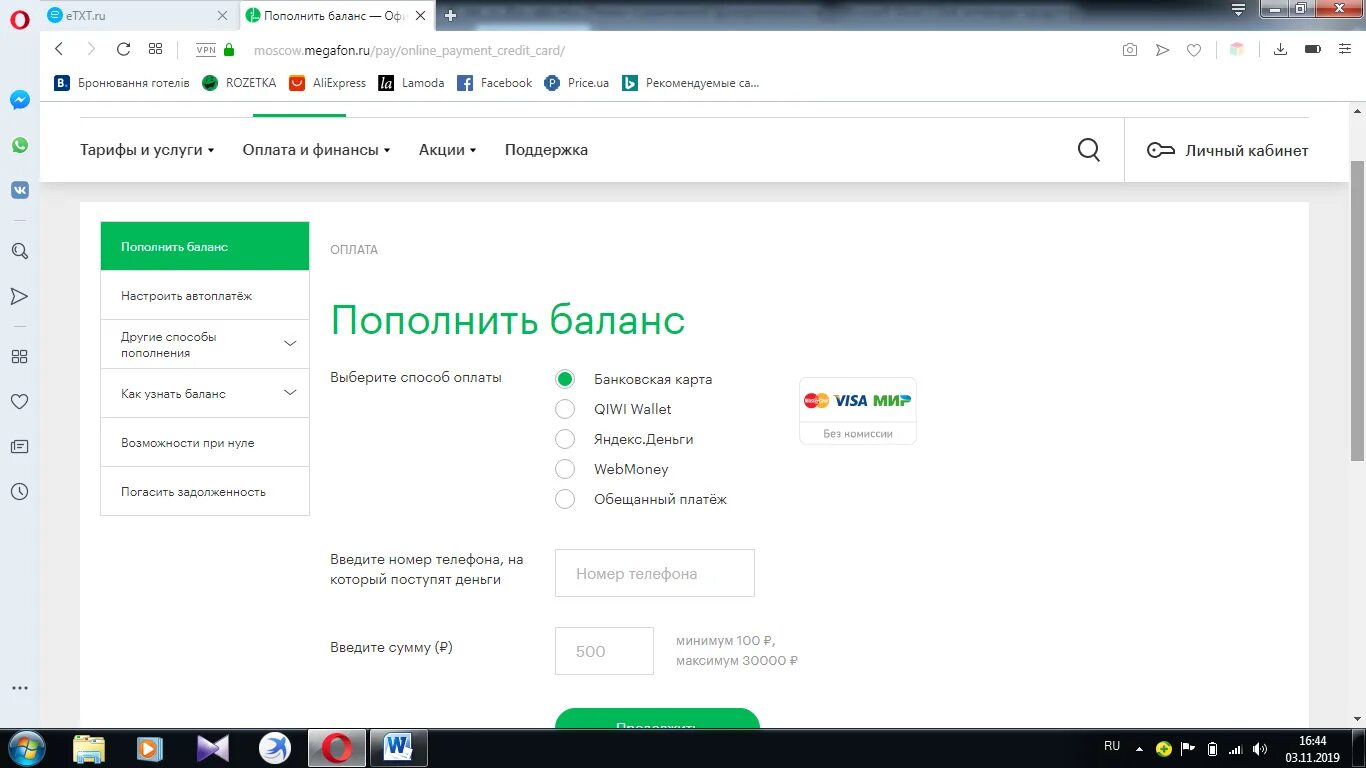Toggle the VPN badge in the address bar

(206, 50)
